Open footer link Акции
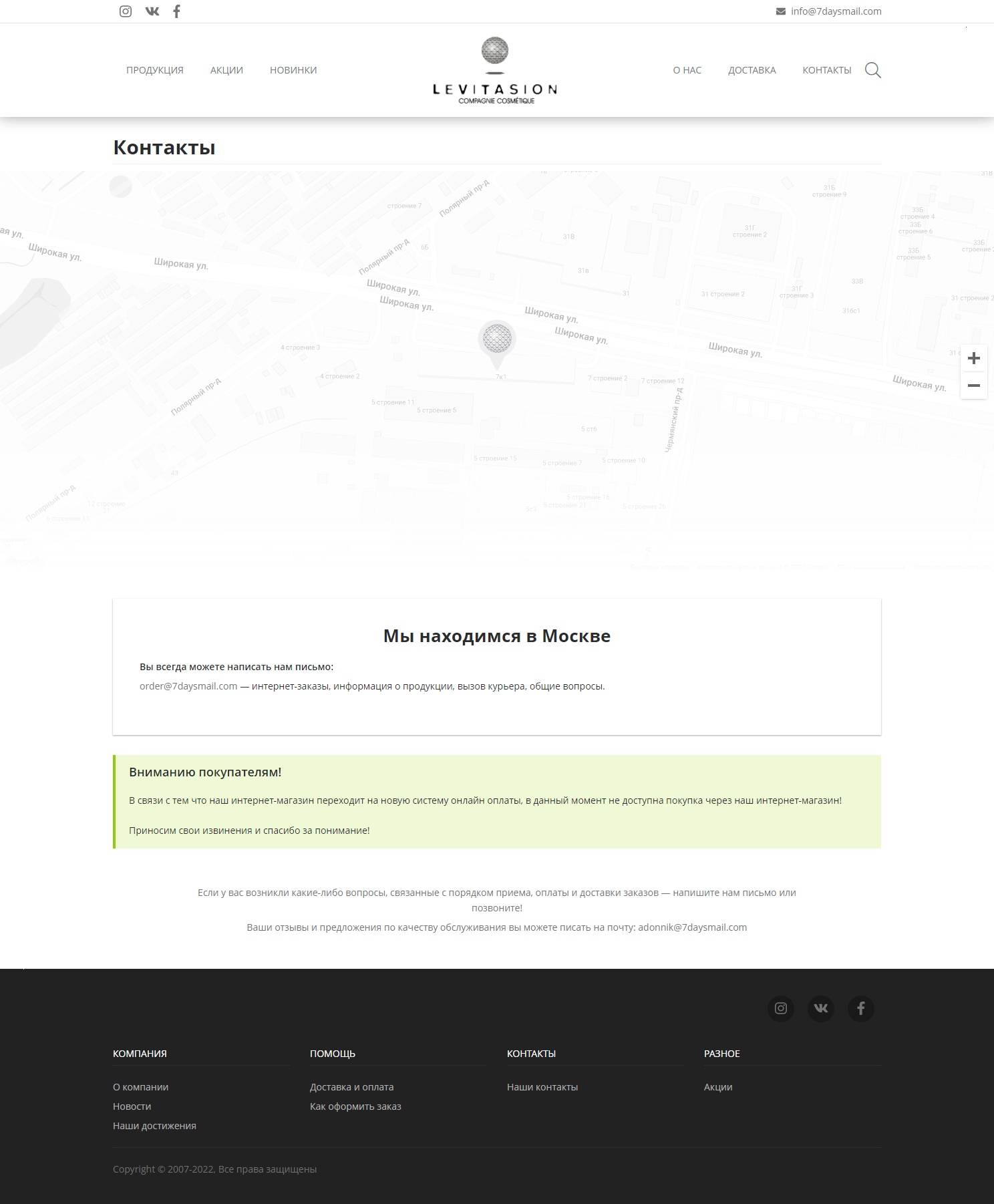The width and height of the screenshot is (994, 1204). tap(718, 1087)
